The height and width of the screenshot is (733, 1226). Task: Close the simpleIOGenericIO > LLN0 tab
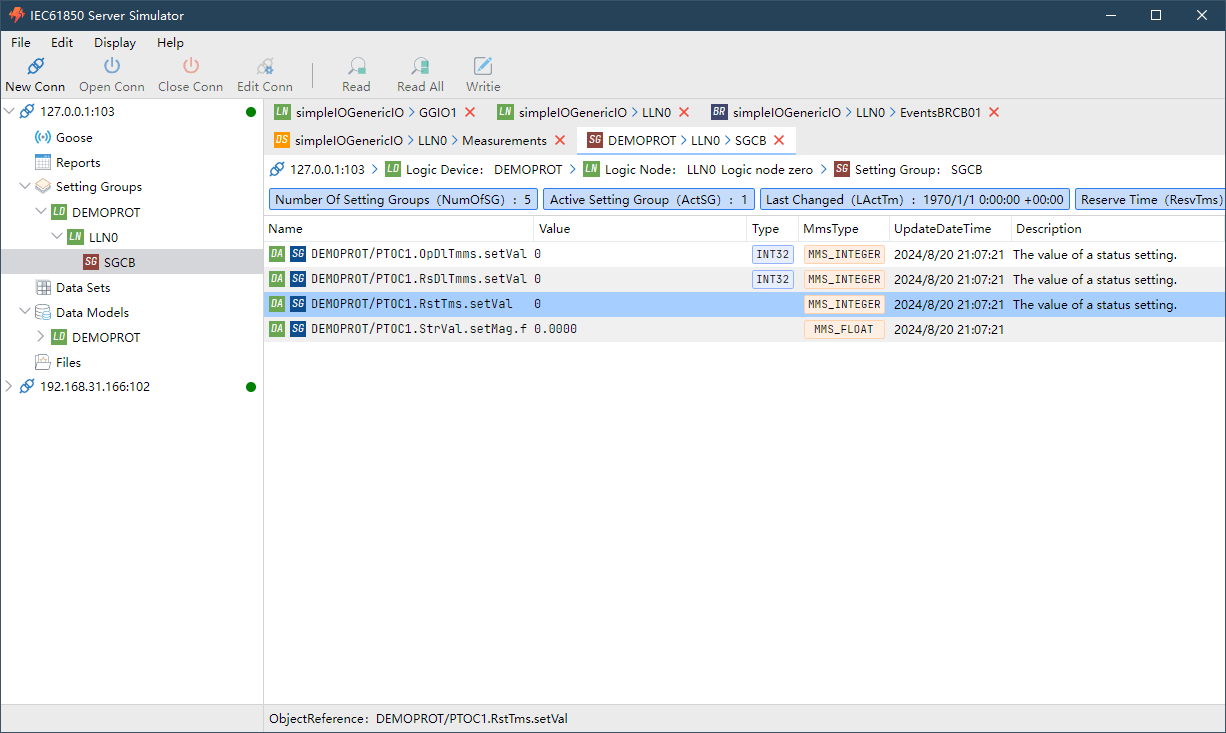click(x=684, y=112)
